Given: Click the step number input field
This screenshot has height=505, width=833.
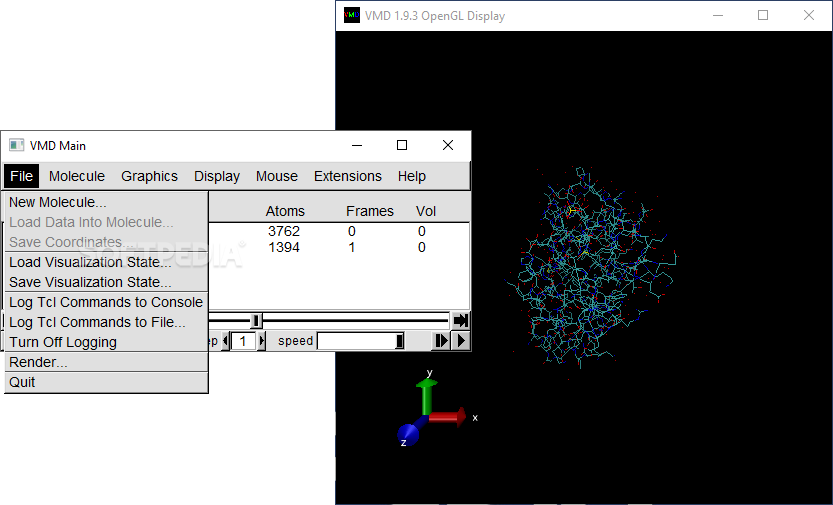Looking at the screenshot, I should click(x=243, y=341).
